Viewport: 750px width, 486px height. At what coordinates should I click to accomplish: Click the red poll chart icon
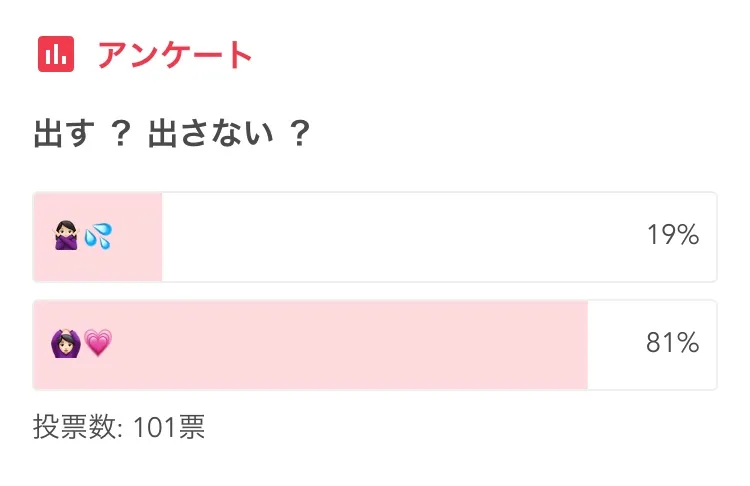55,54
